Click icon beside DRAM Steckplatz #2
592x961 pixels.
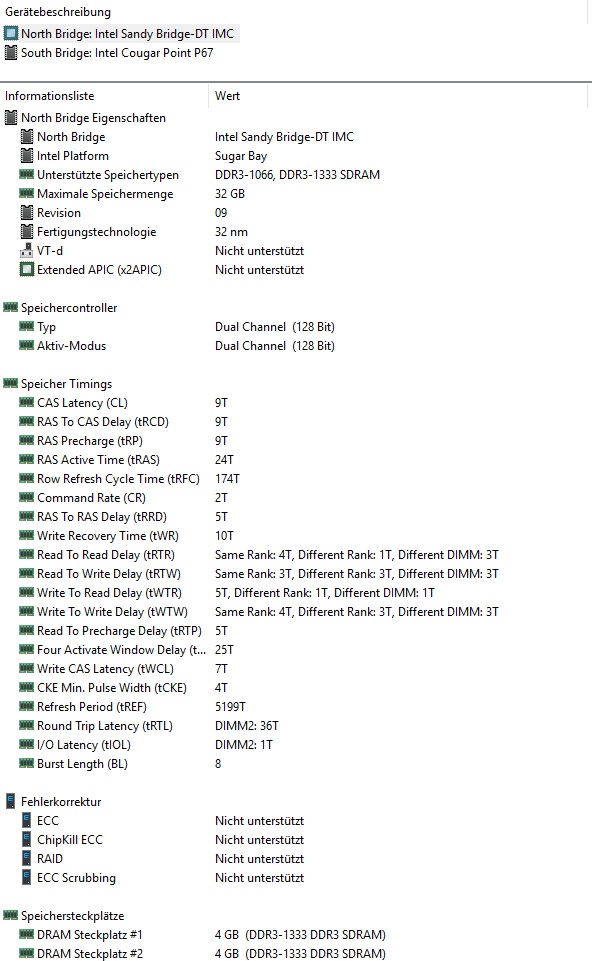pyautogui.click(x=26, y=954)
